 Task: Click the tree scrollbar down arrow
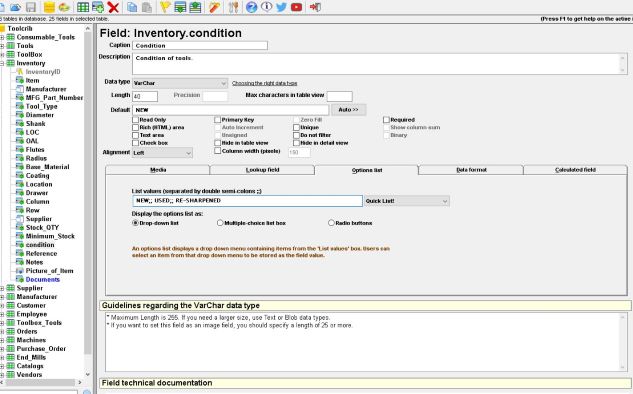coord(88,375)
